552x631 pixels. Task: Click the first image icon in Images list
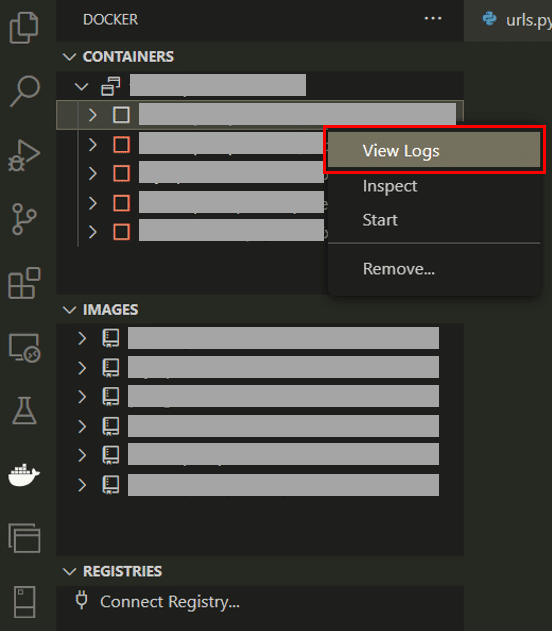click(111, 338)
